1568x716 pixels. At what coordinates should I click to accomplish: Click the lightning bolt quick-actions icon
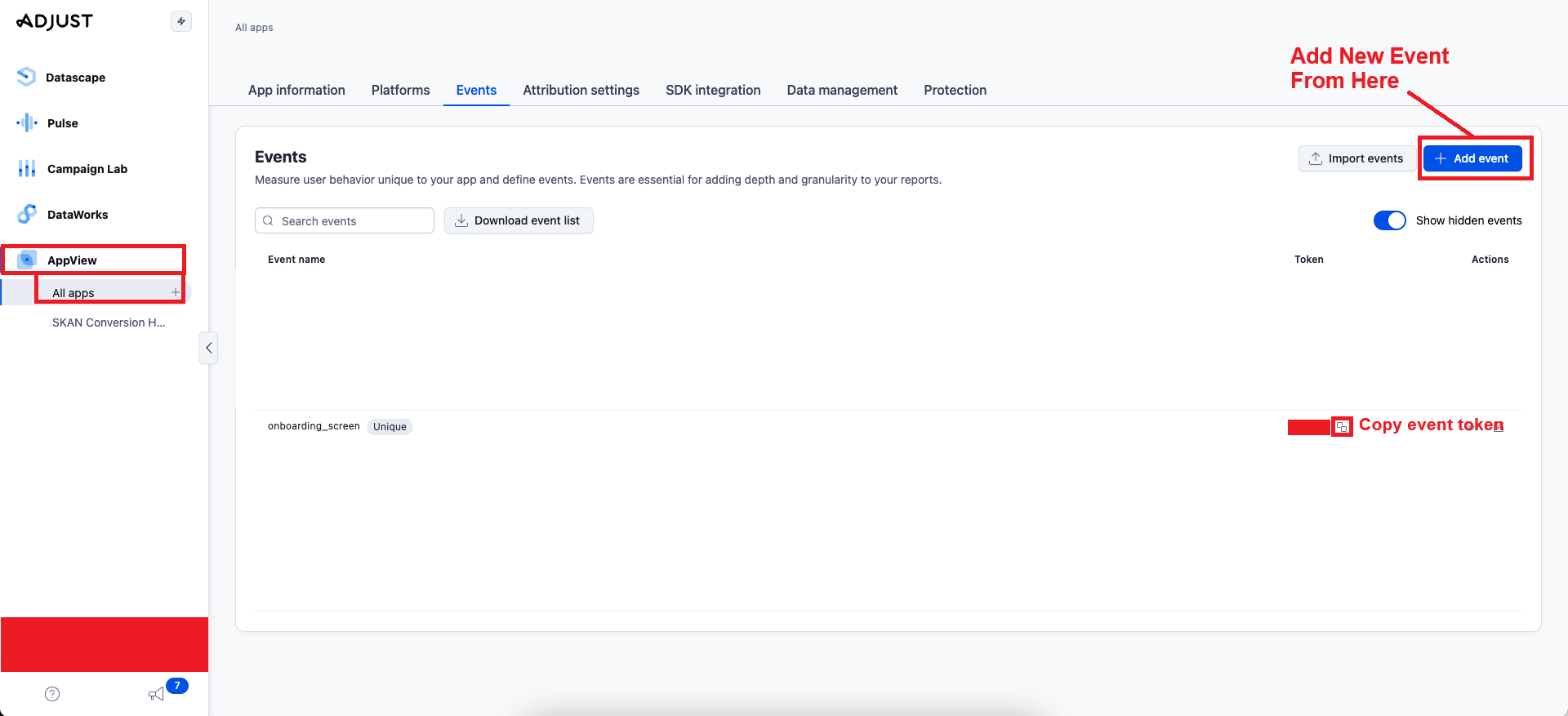tap(181, 21)
